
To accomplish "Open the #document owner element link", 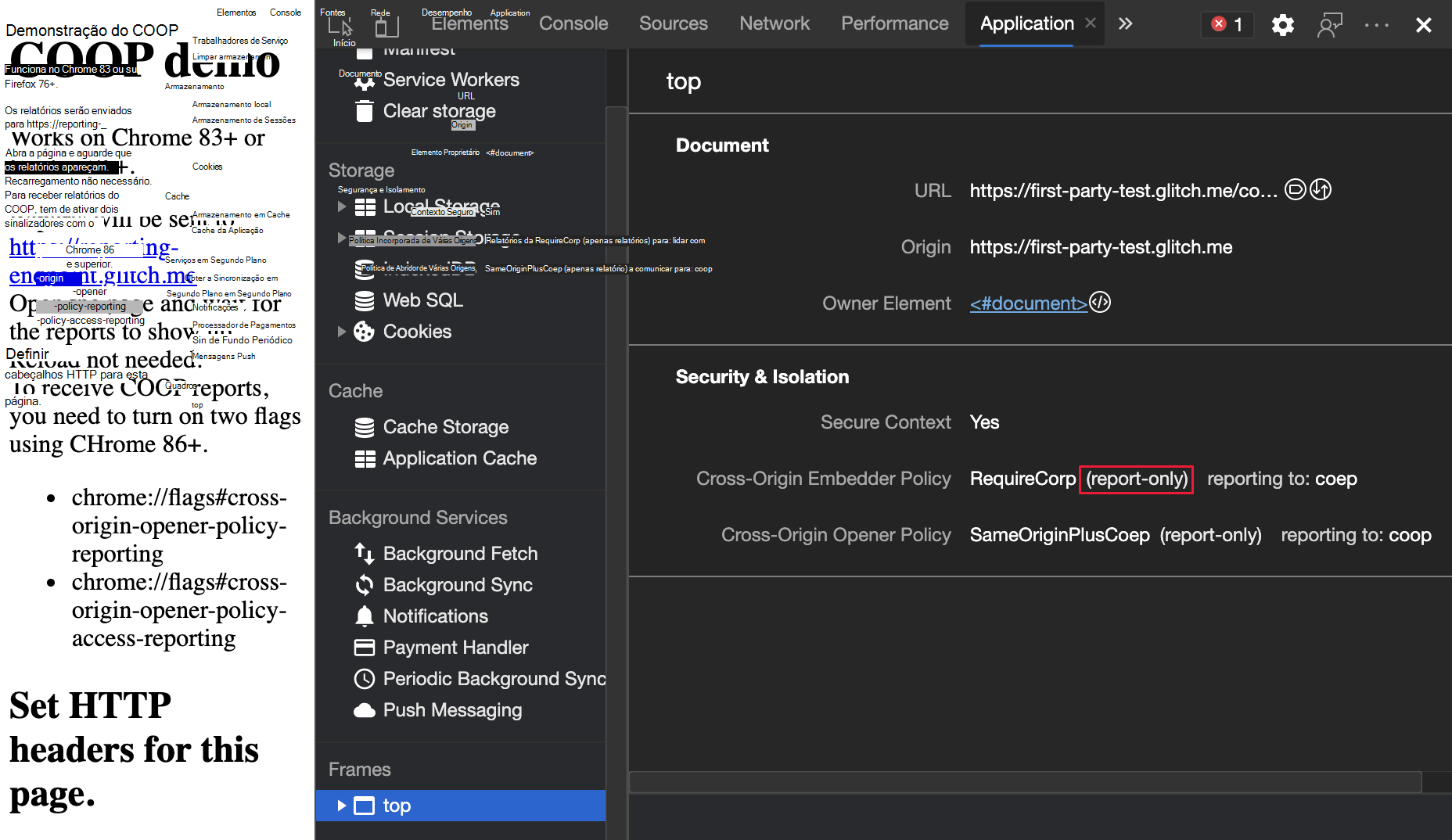I will [x=1028, y=303].
